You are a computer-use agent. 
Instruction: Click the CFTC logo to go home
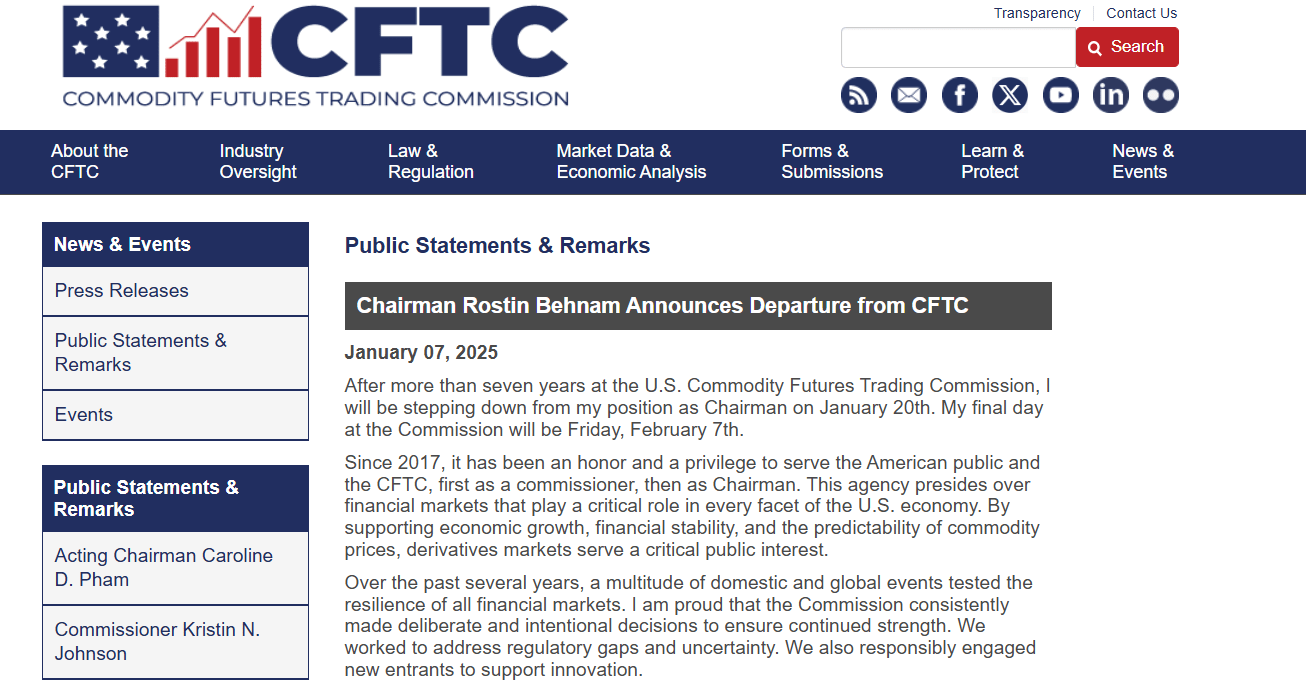316,56
